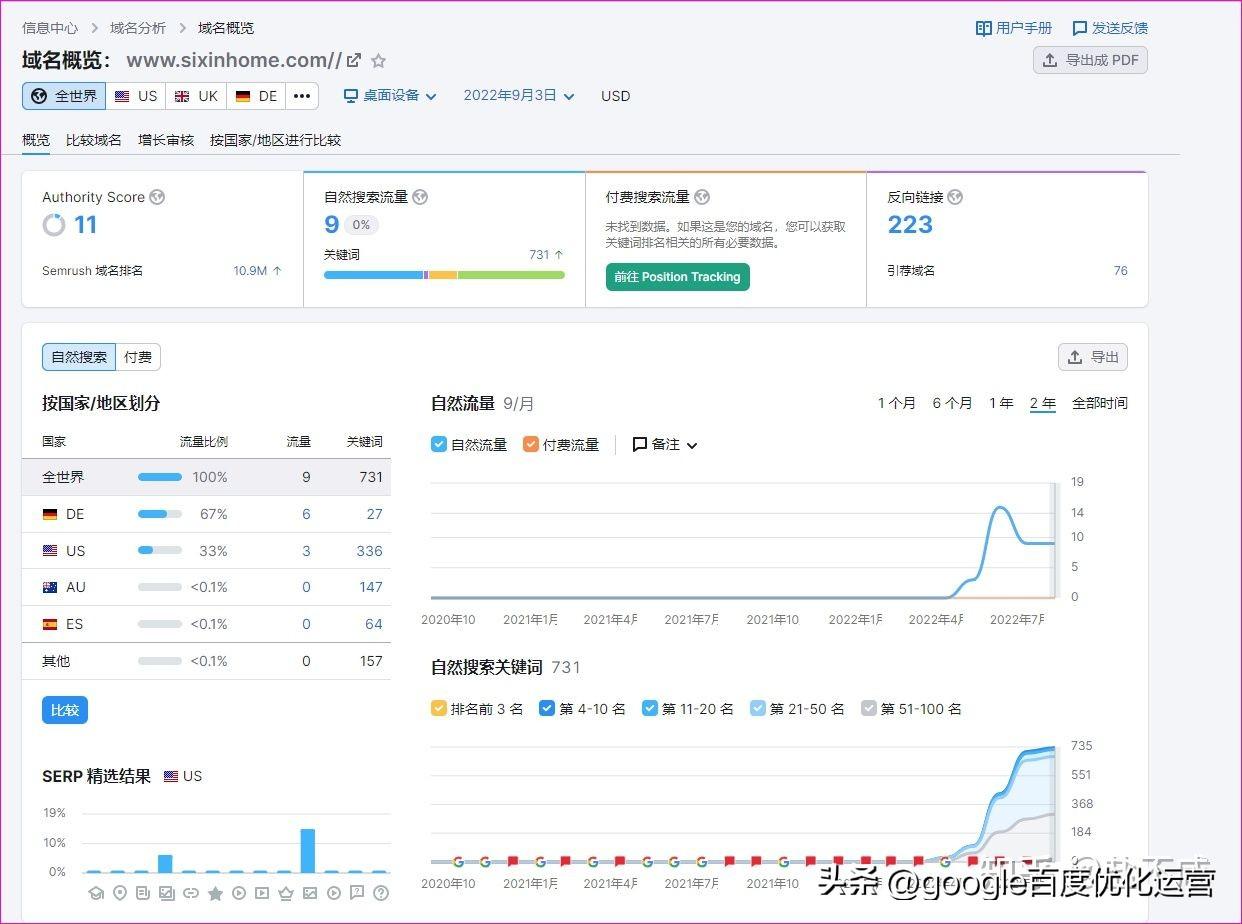Click the info globe beside 付费搜索流量
Screen dimensions: 1242x924
point(702,197)
